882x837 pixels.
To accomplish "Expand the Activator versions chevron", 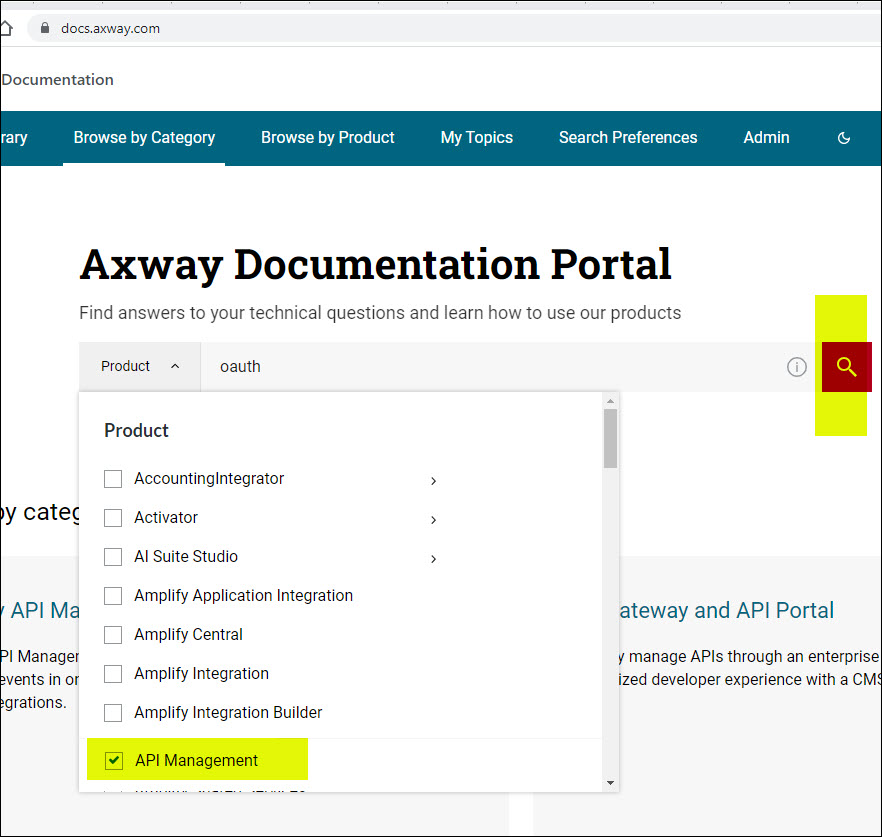I will coord(433,520).
